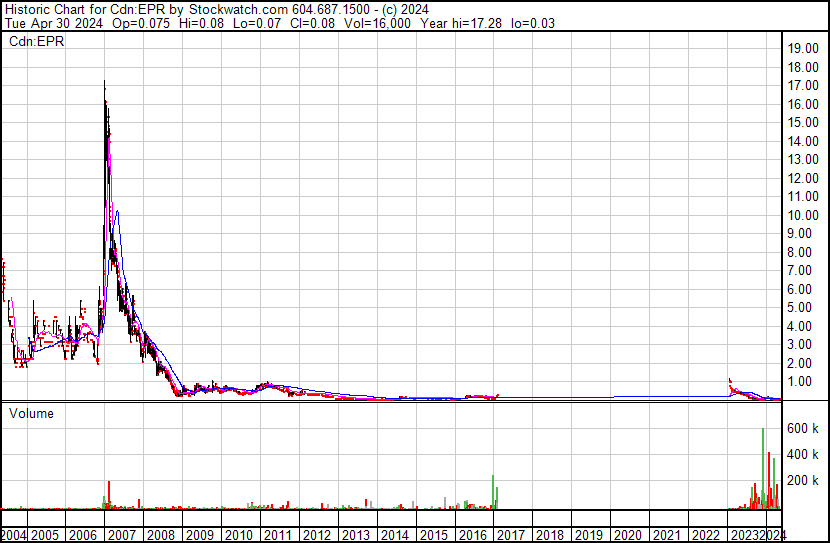Click the Year hi=17.28 header value
The height and width of the screenshot is (543, 830).
click(x=461, y=23)
